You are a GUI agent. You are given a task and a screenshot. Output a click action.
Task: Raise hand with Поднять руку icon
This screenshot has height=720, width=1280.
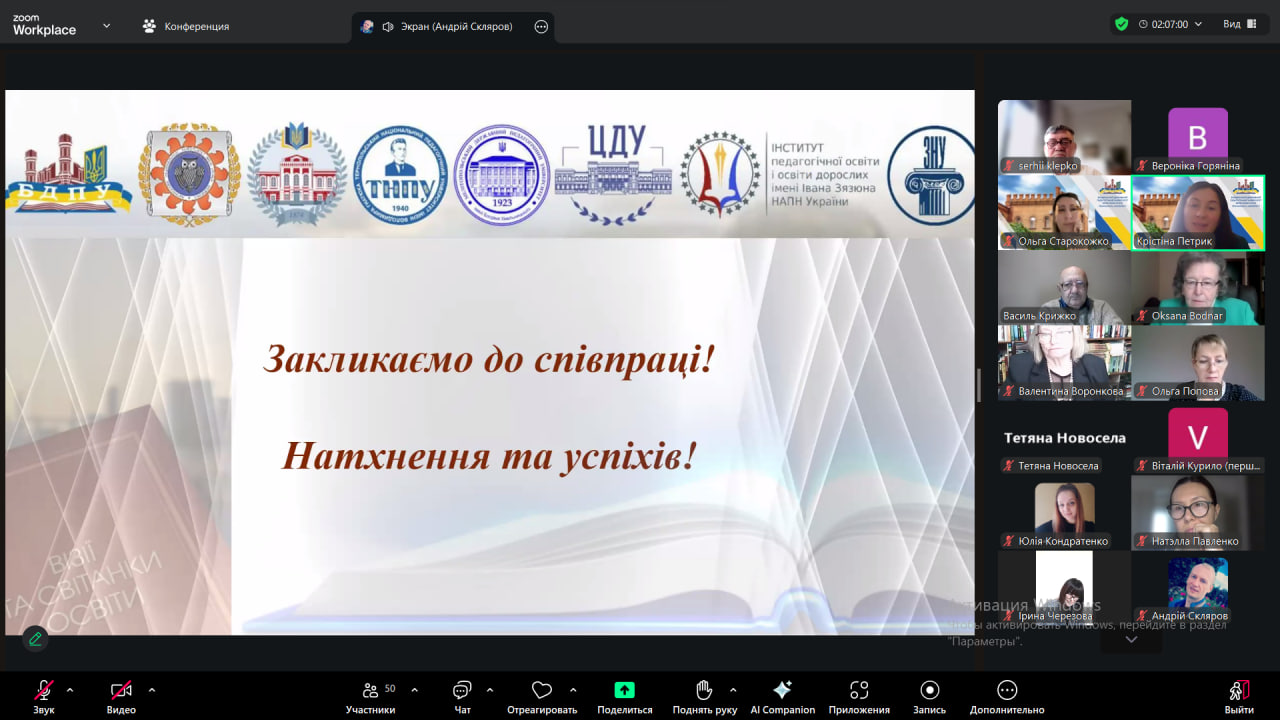[x=704, y=691]
